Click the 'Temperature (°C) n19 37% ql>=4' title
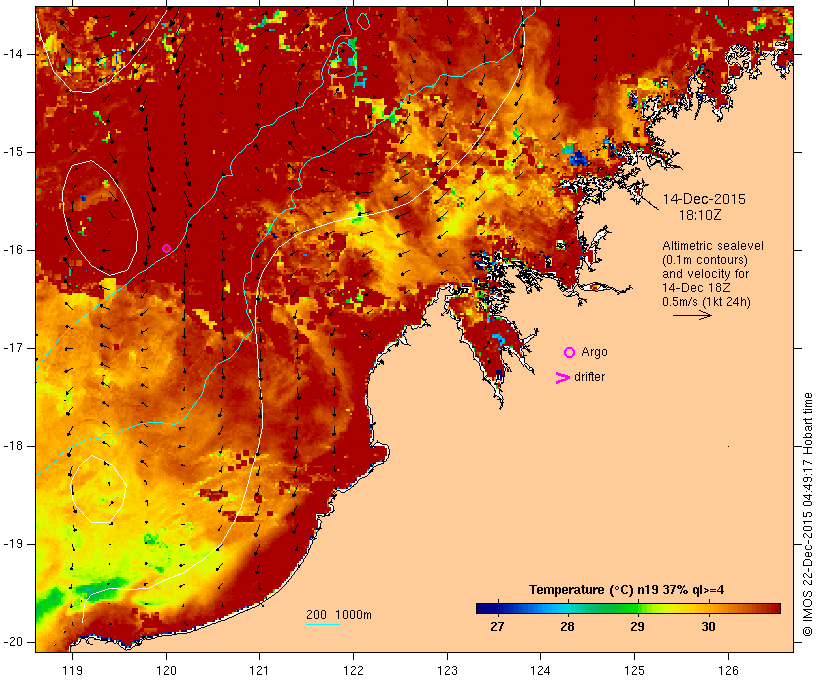 pyautogui.click(x=627, y=590)
